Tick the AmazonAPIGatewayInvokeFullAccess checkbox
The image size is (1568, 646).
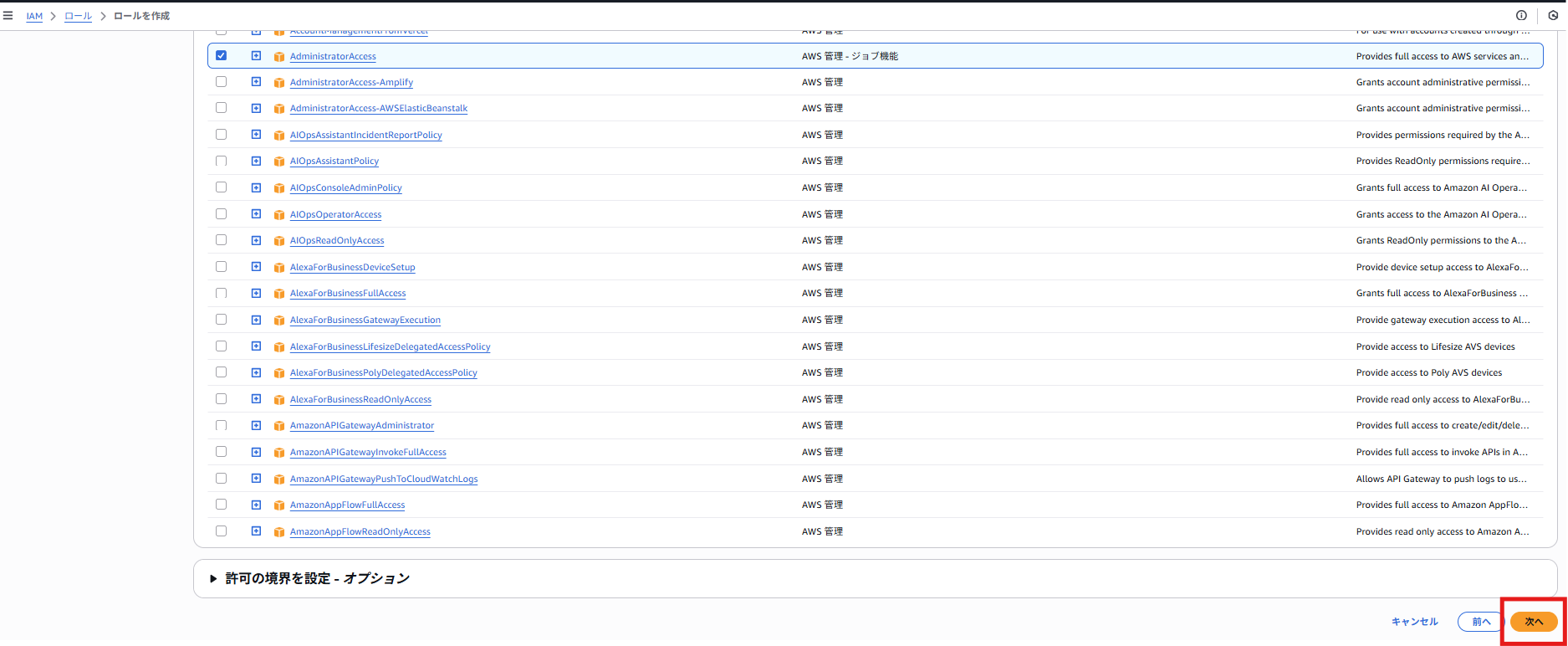tap(221, 452)
